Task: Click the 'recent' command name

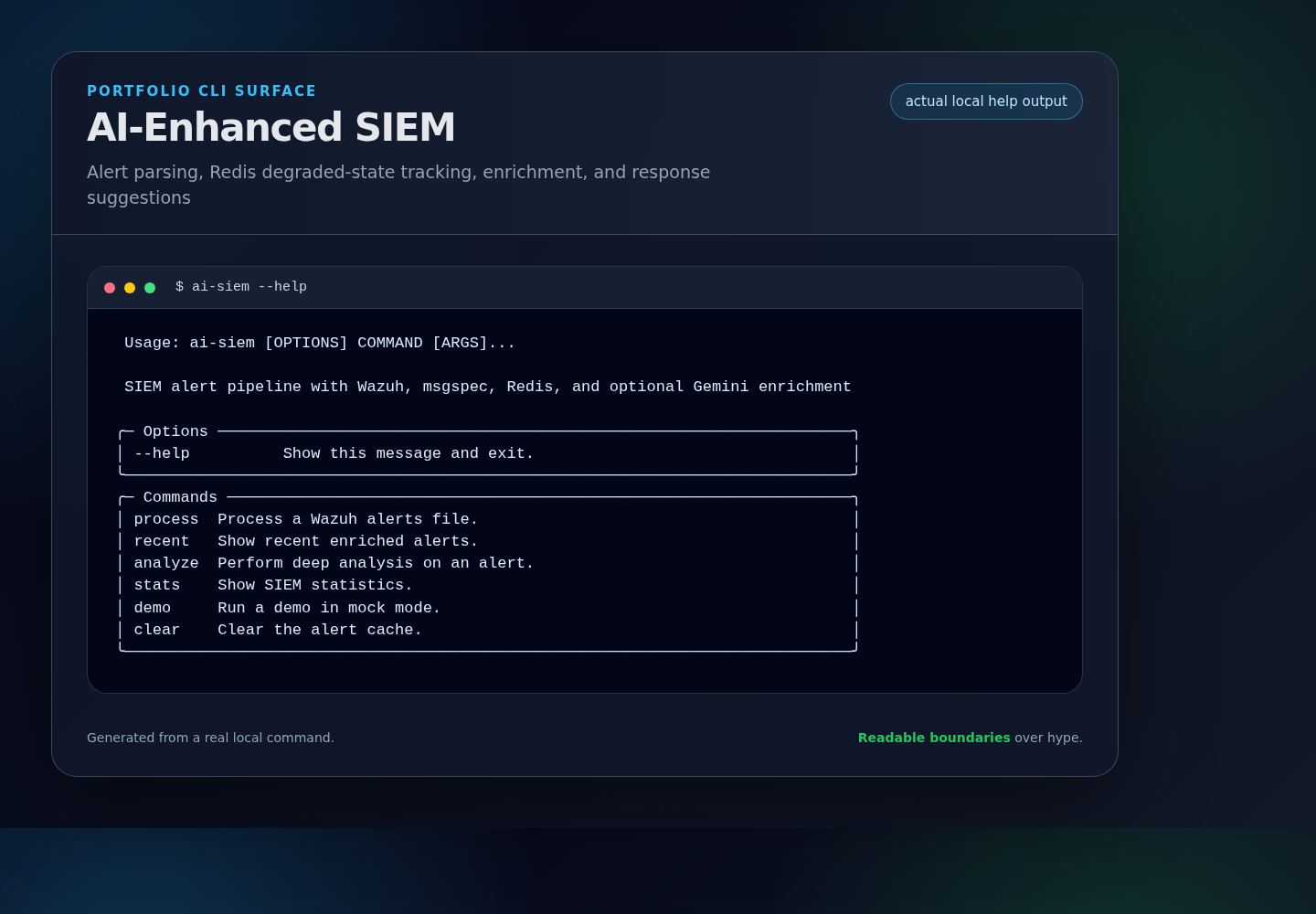Action: tap(162, 541)
